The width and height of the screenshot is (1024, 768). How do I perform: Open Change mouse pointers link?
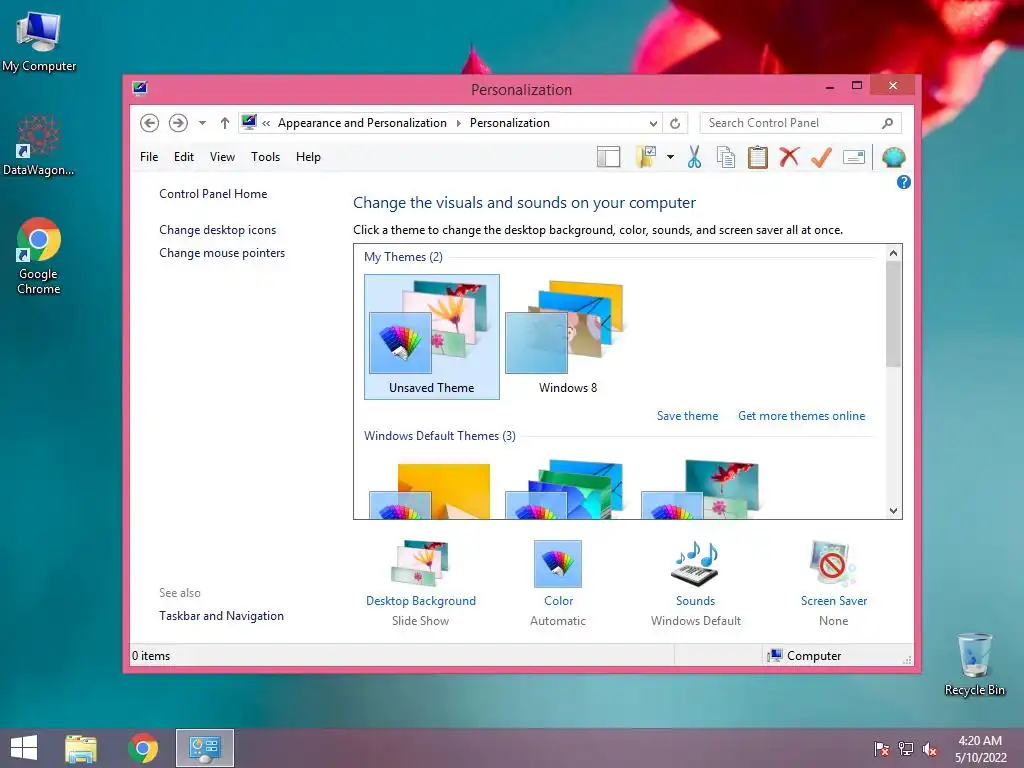tap(222, 253)
